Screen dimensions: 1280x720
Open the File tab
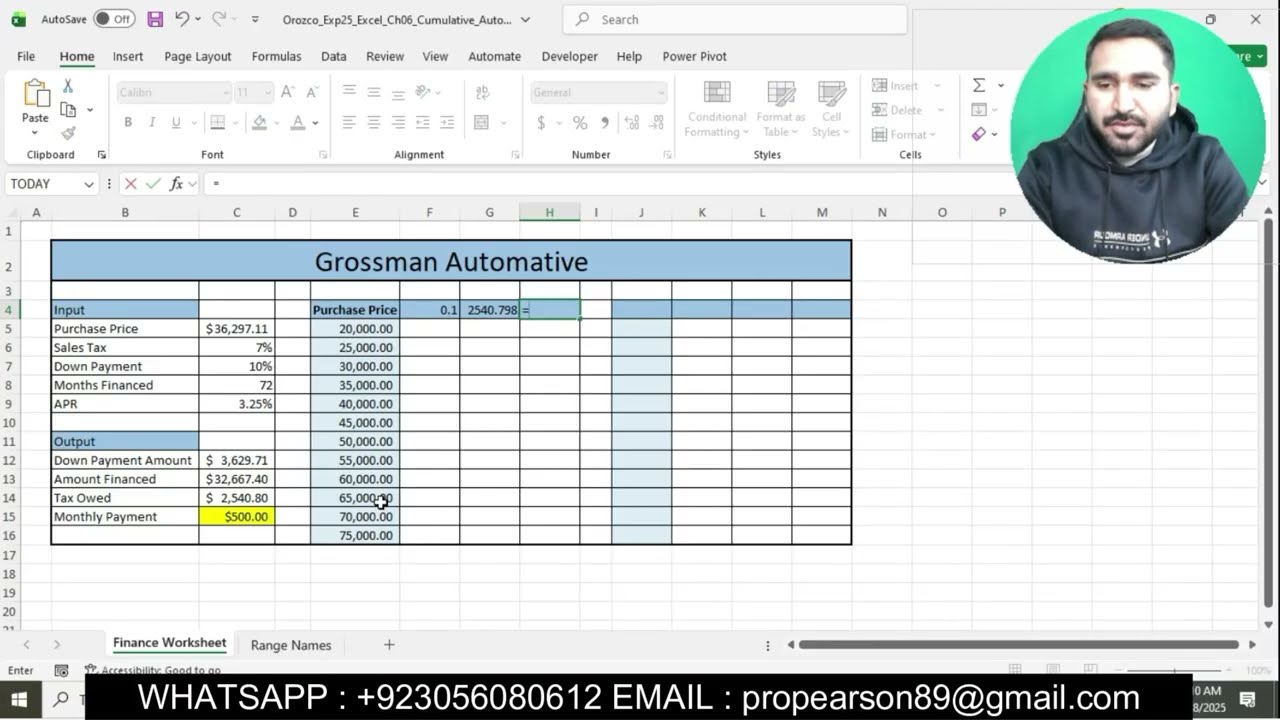26,56
